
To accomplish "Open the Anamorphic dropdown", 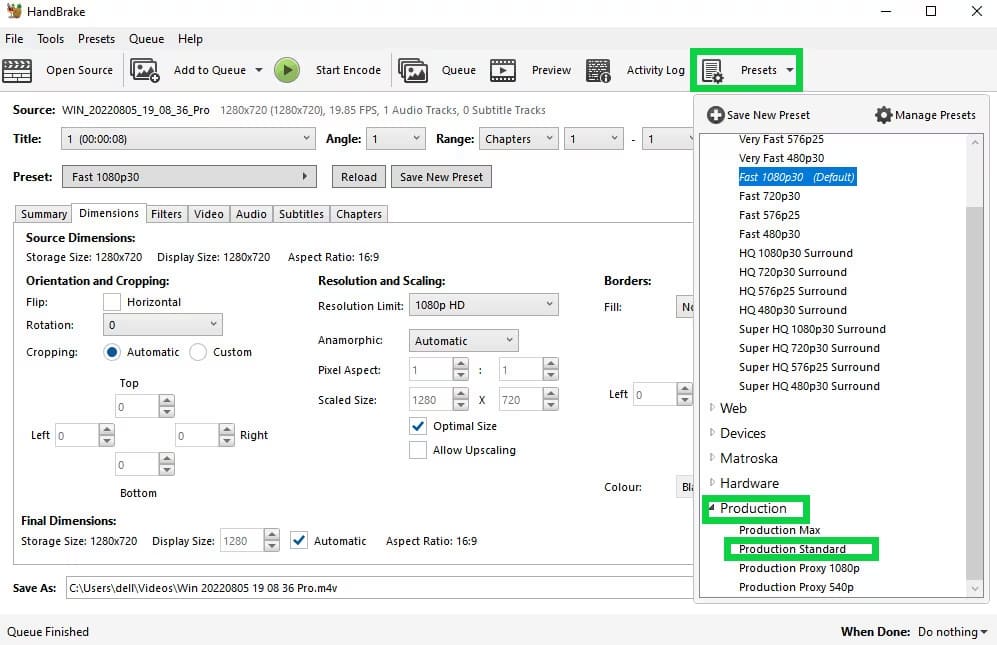I will click(x=464, y=341).
